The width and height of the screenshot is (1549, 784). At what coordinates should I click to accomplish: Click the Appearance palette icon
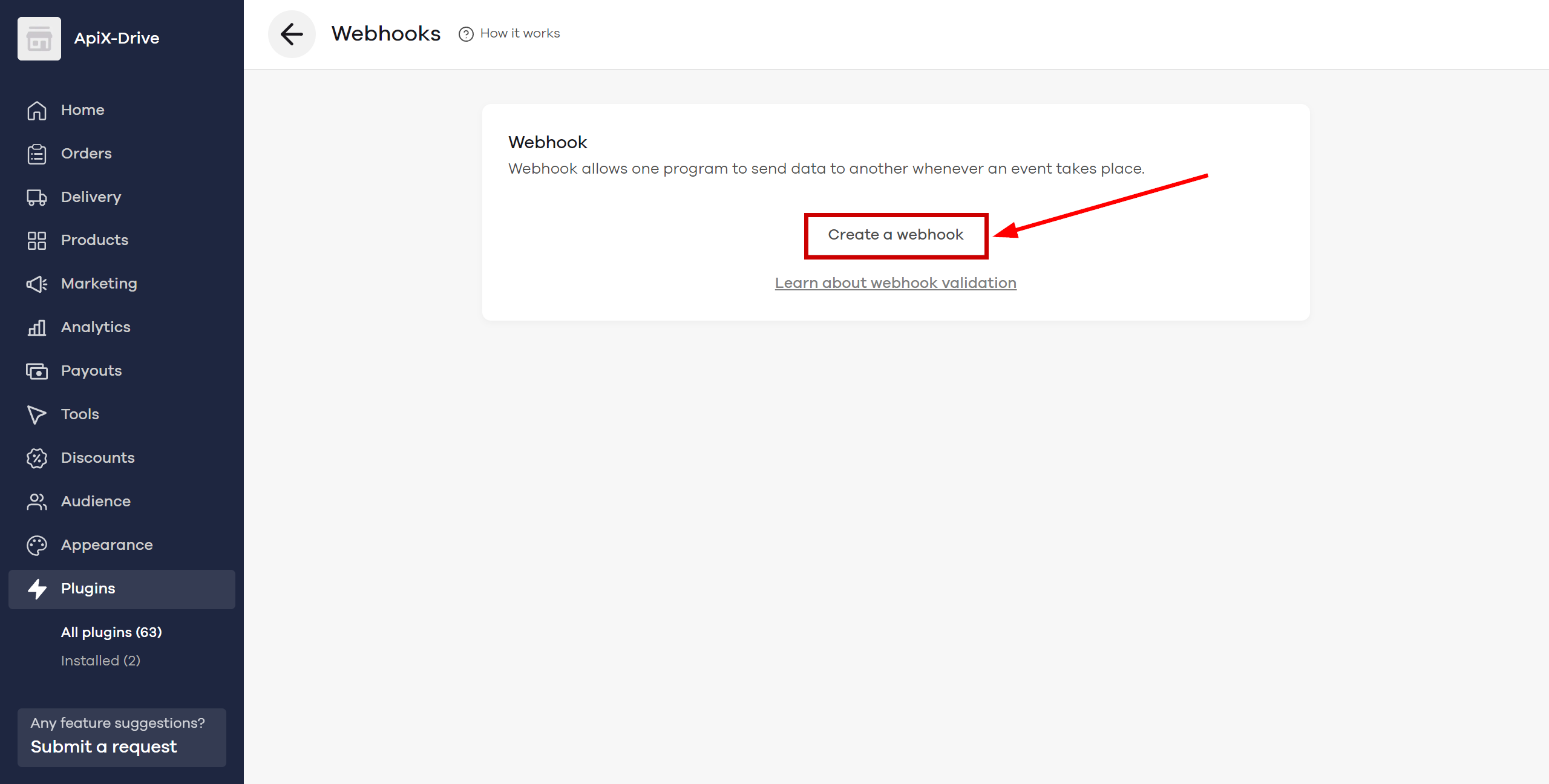coord(37,545)
